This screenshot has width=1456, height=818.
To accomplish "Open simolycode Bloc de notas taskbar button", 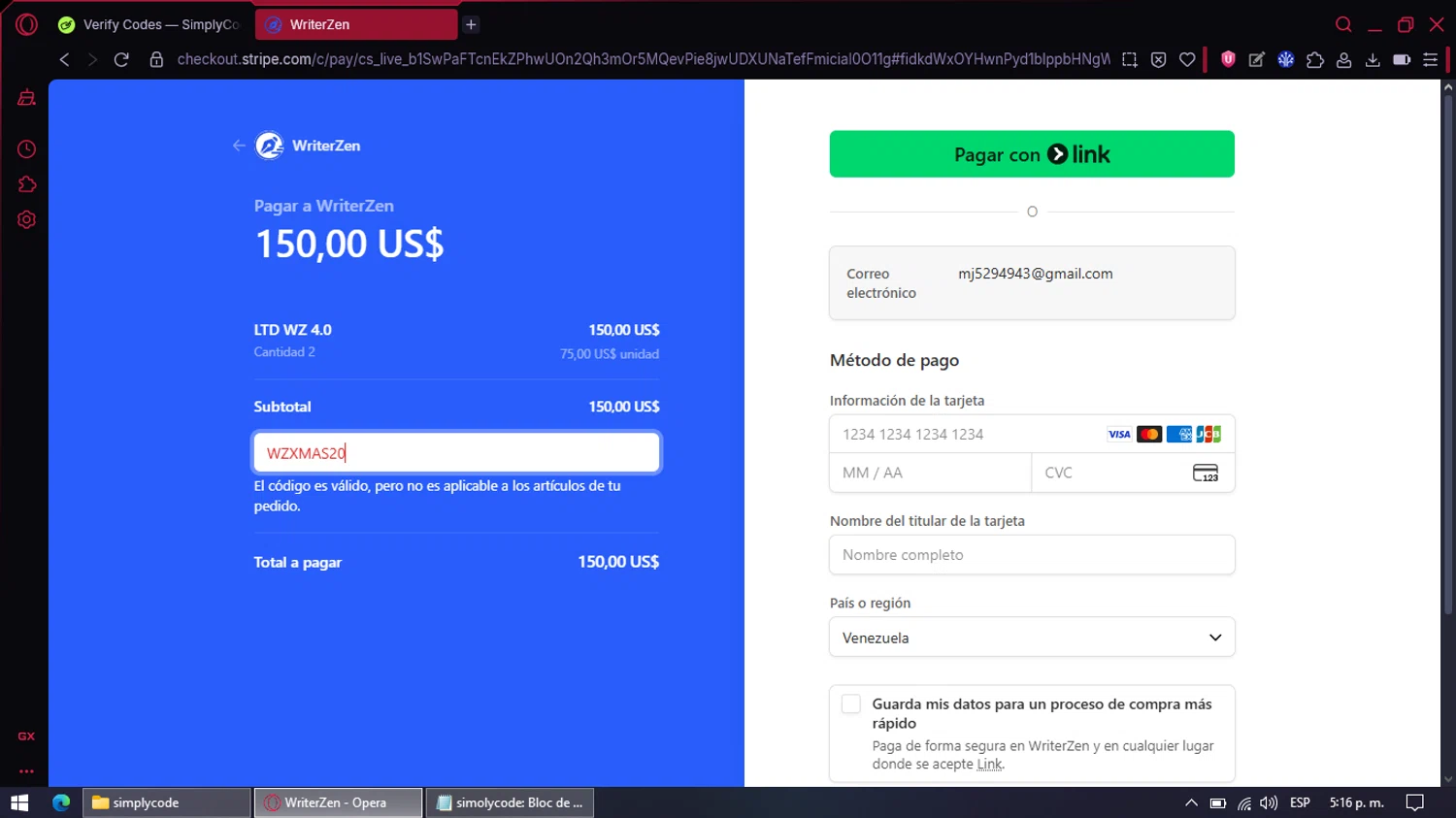I will point(510,802).
